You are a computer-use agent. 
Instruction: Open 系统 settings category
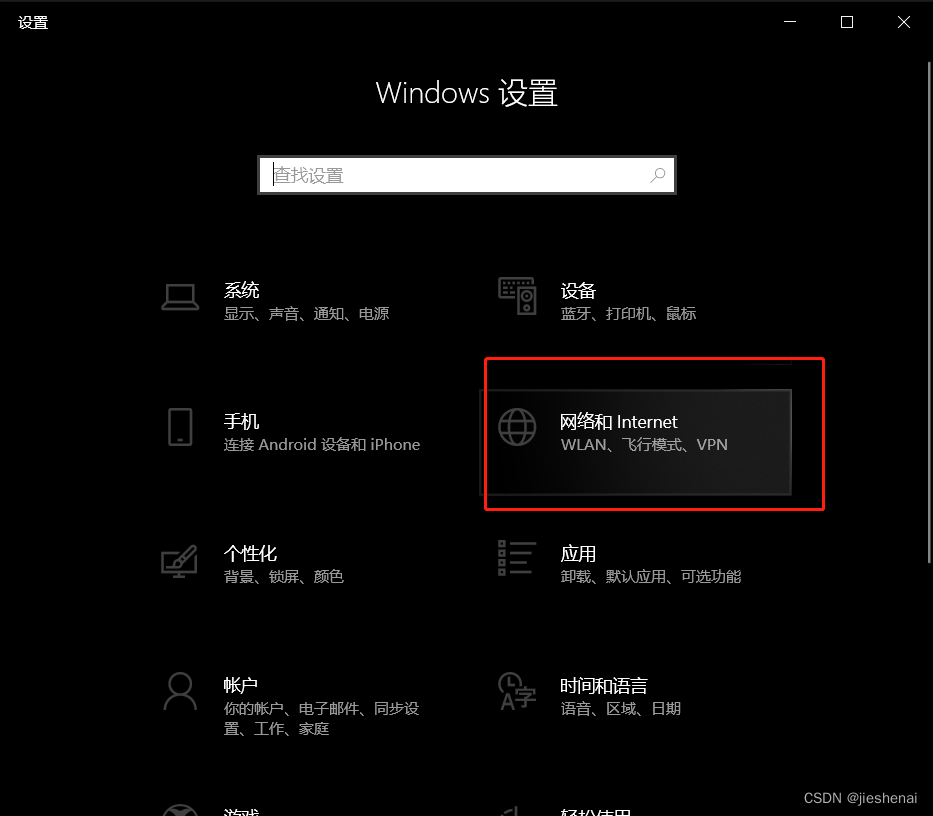pos(242,290)
